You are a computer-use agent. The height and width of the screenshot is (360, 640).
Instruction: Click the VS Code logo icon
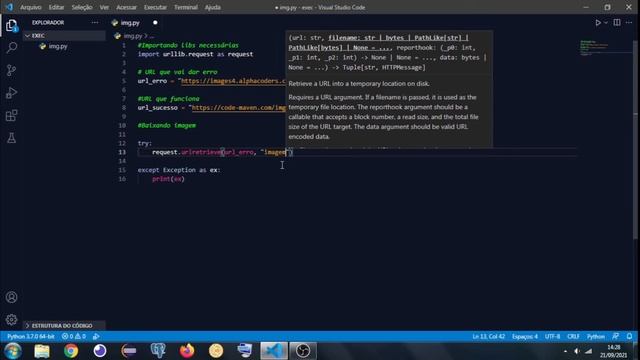[x=9, y=7]
